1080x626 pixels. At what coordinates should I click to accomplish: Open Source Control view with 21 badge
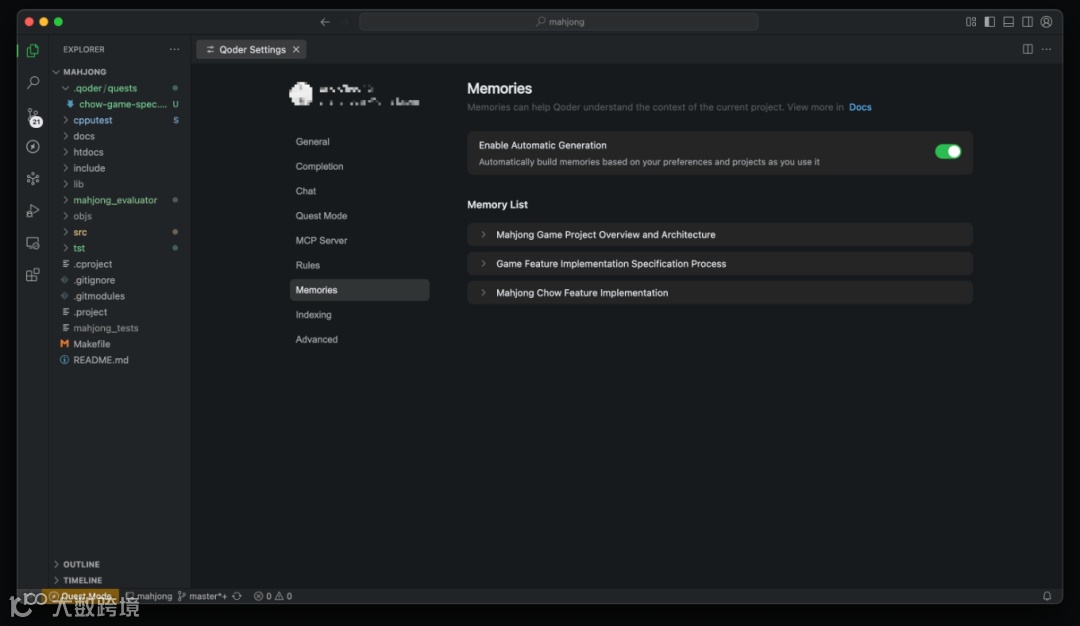[33, 115]
